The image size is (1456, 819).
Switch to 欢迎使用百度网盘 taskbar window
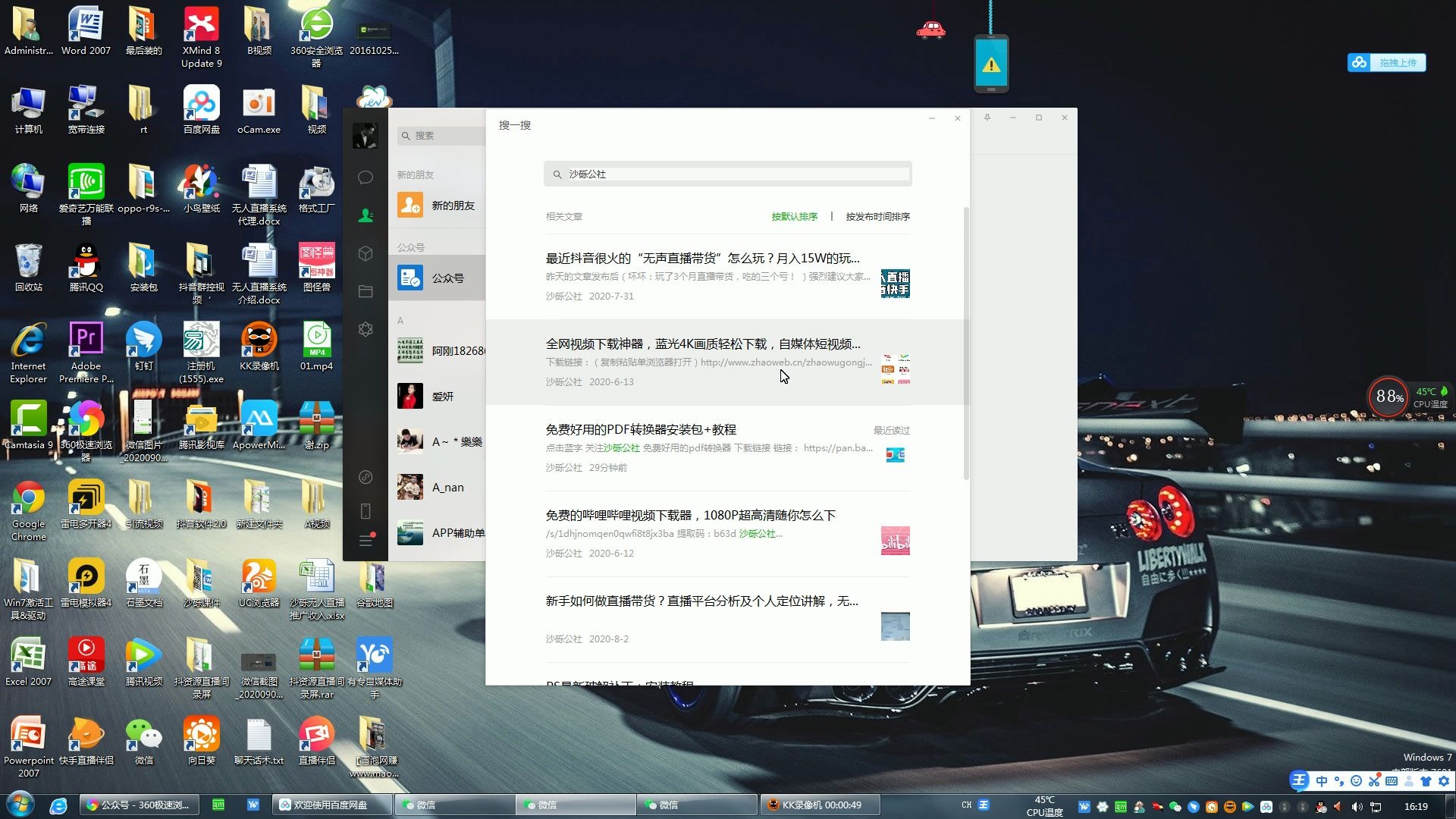(332, 805)
